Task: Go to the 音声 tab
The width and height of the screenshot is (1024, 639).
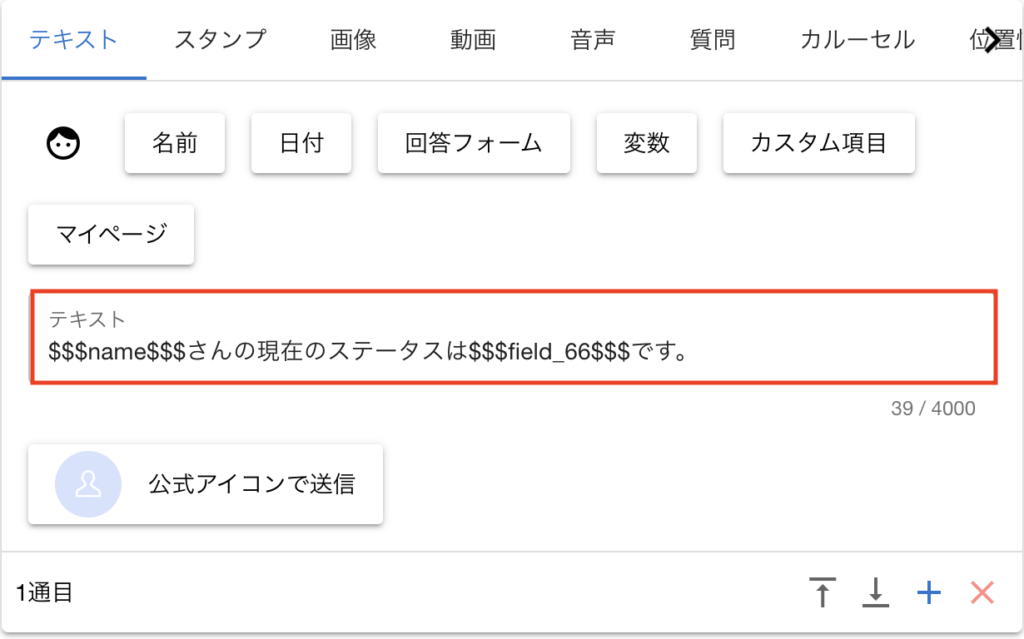Action: 593,40
